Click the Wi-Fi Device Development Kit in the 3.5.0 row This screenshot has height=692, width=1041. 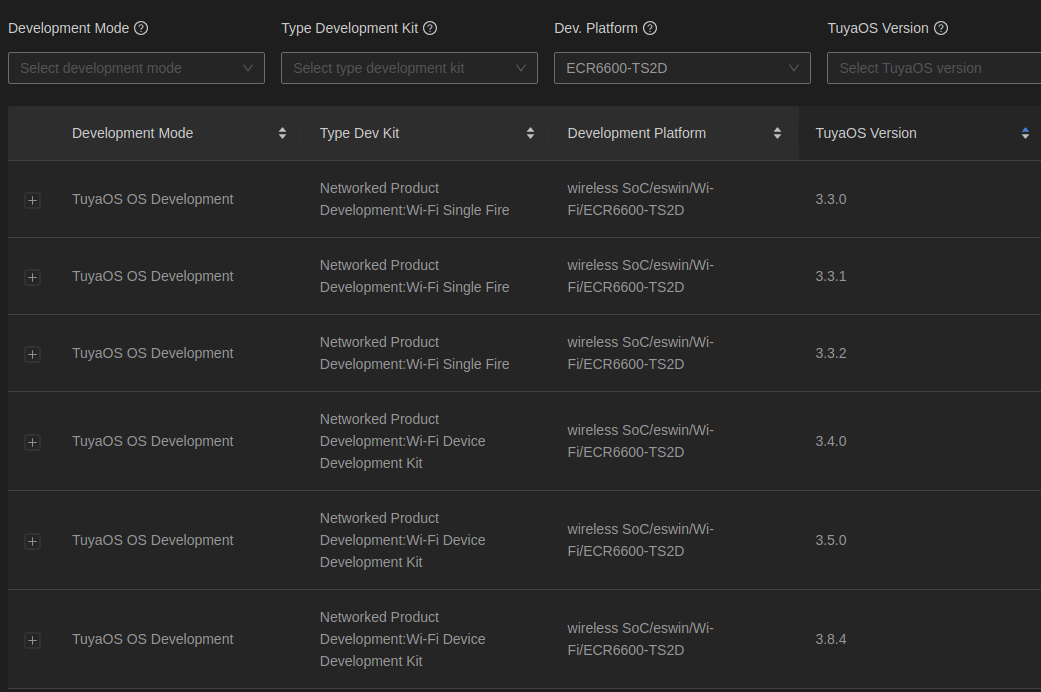[x=402, y=540]
